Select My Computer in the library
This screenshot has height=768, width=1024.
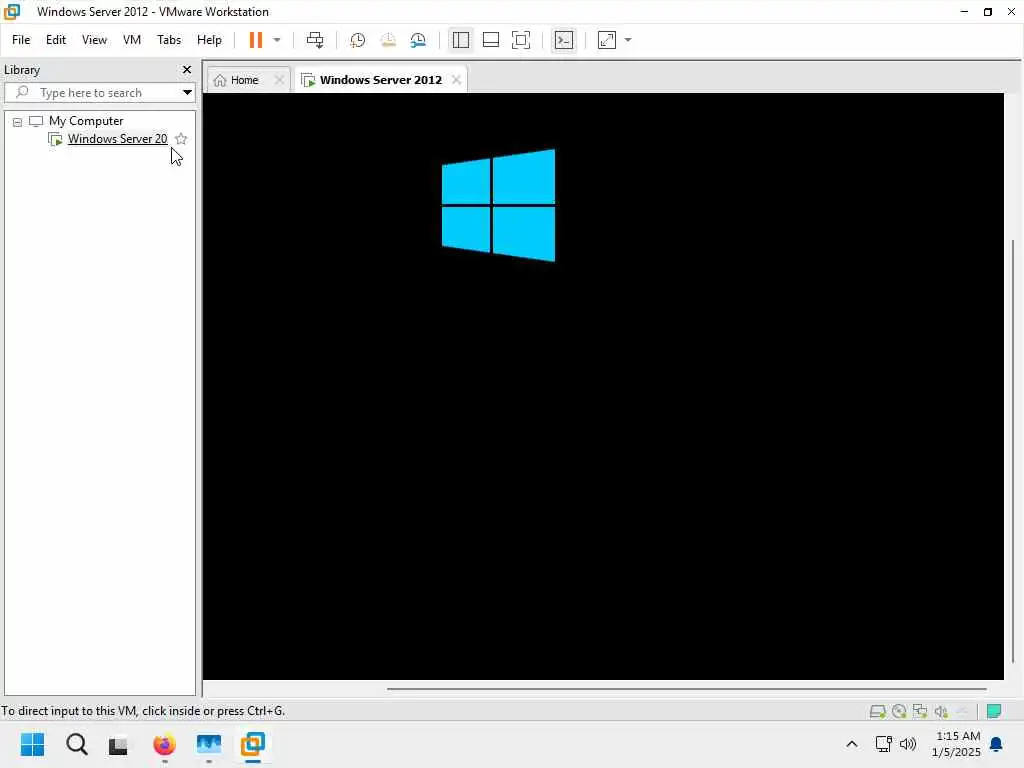[x=86, y=121]
